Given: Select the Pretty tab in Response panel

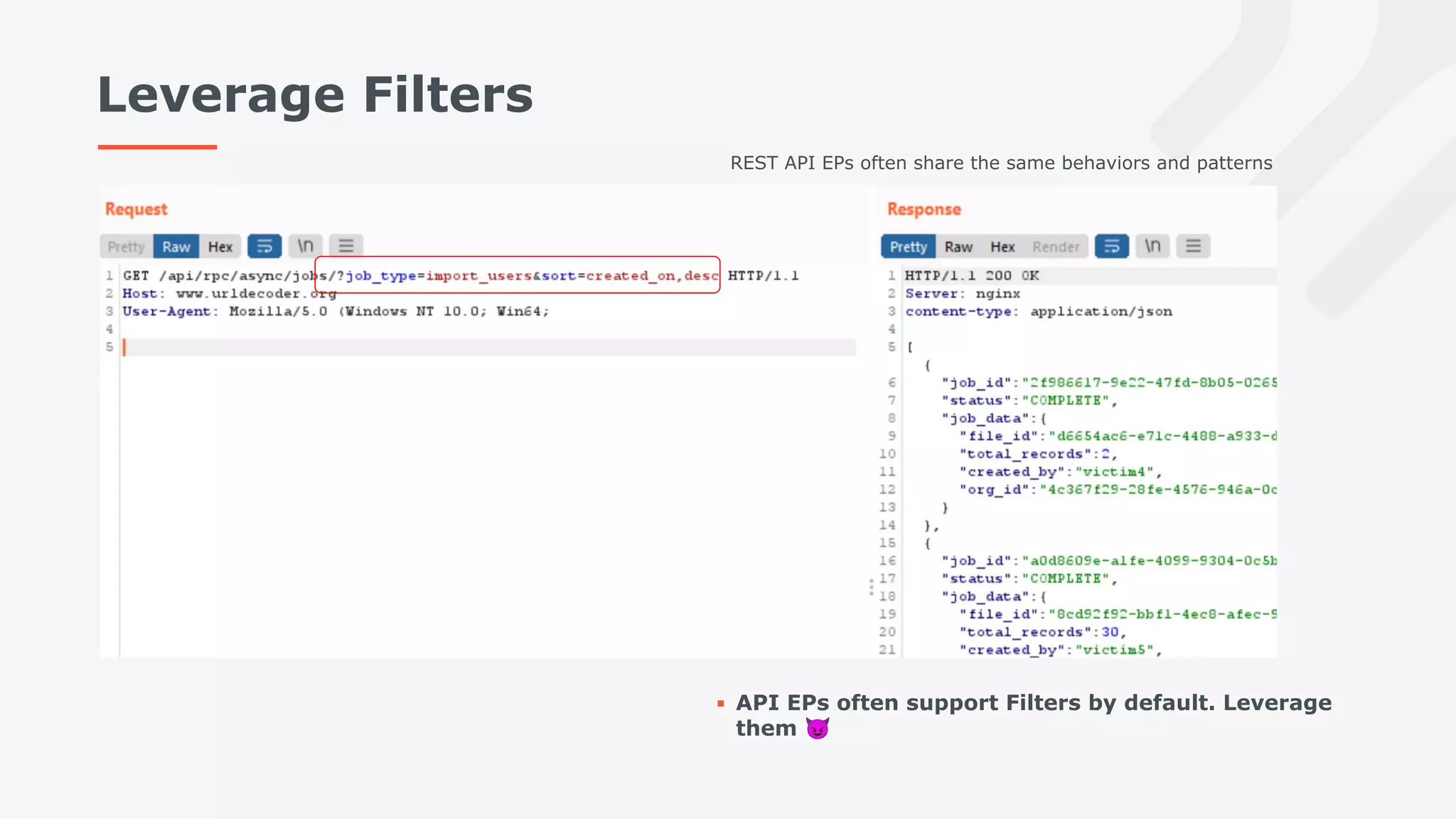Looking at the screenshot, I should (x=909, y=247).
